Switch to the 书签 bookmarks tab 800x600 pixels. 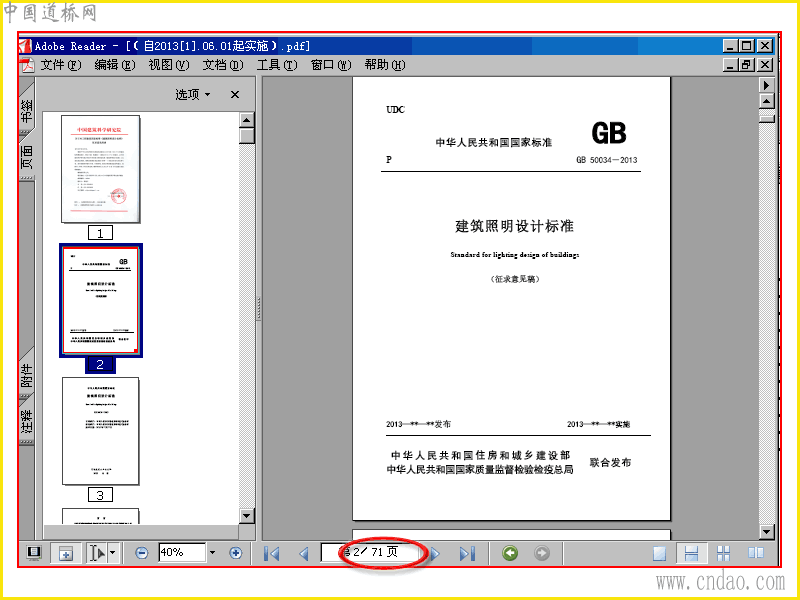coord(27,109)
